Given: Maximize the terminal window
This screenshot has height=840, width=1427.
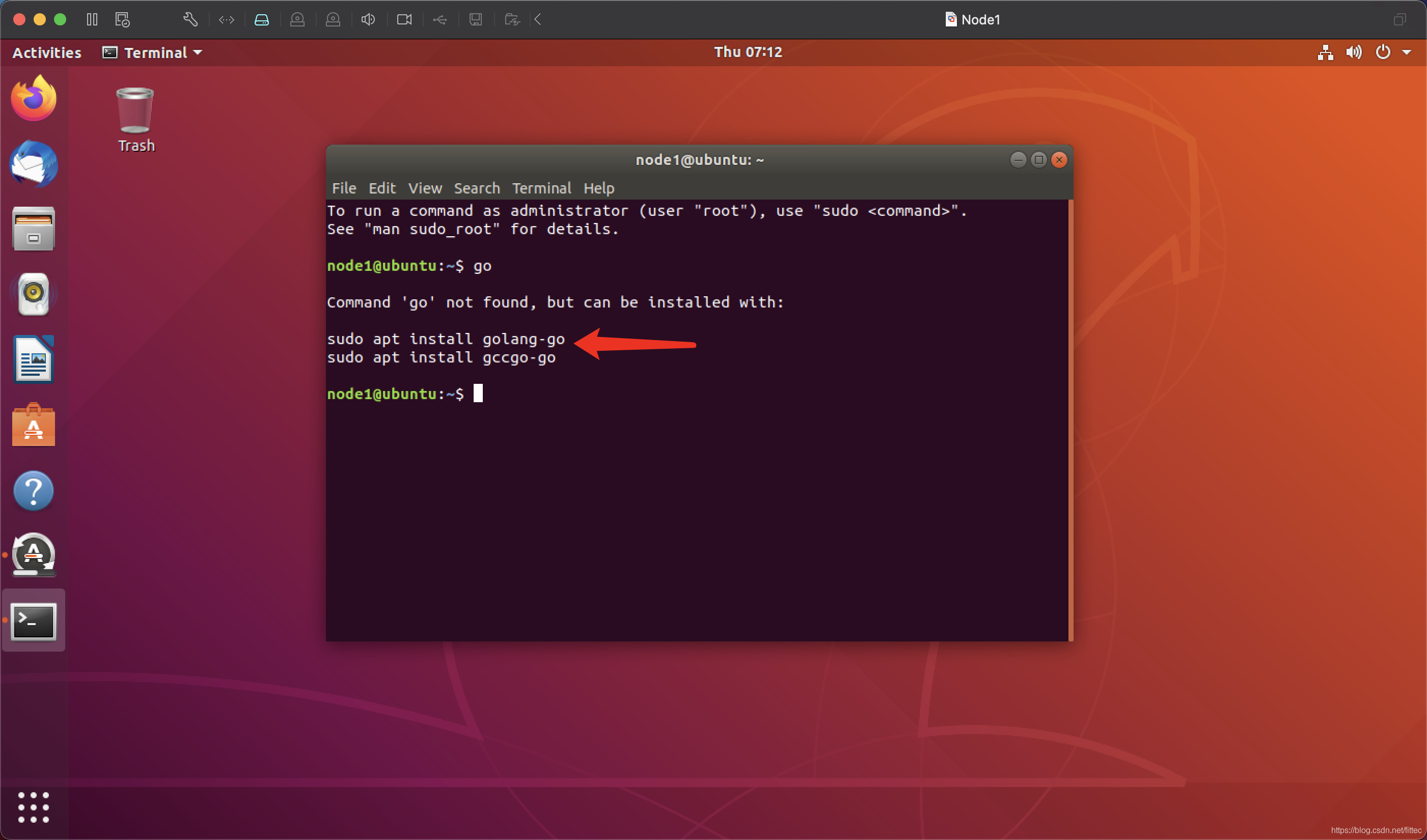Looking at the screenshot, I should pyautogui.click(x=1038, y=160).
